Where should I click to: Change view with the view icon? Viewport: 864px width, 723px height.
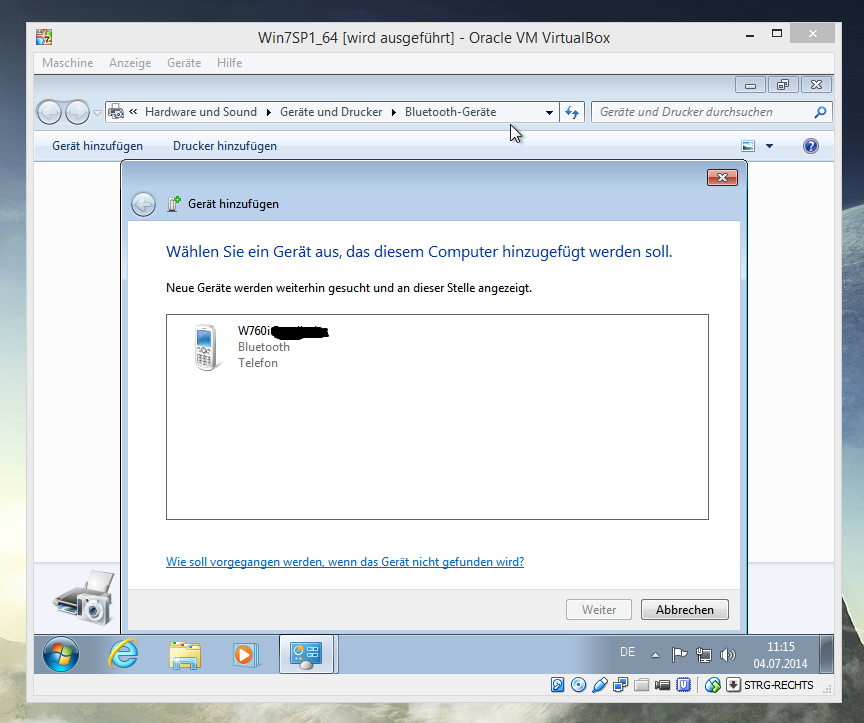[x=748, y=146]
